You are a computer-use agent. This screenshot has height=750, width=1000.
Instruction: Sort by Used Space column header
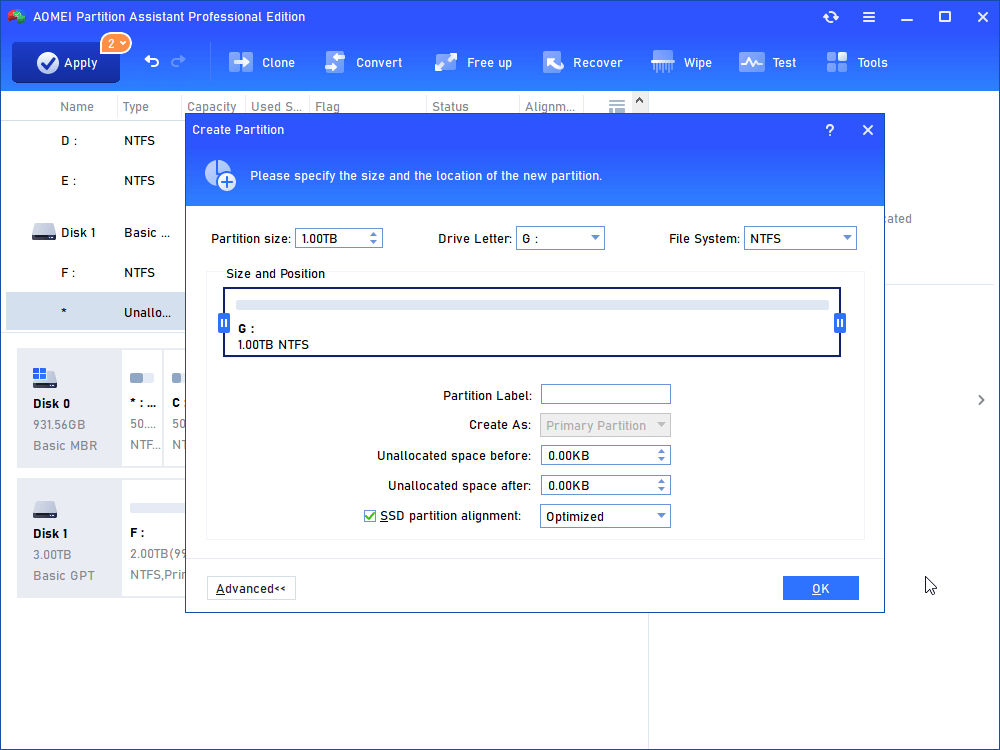point(276,107)
